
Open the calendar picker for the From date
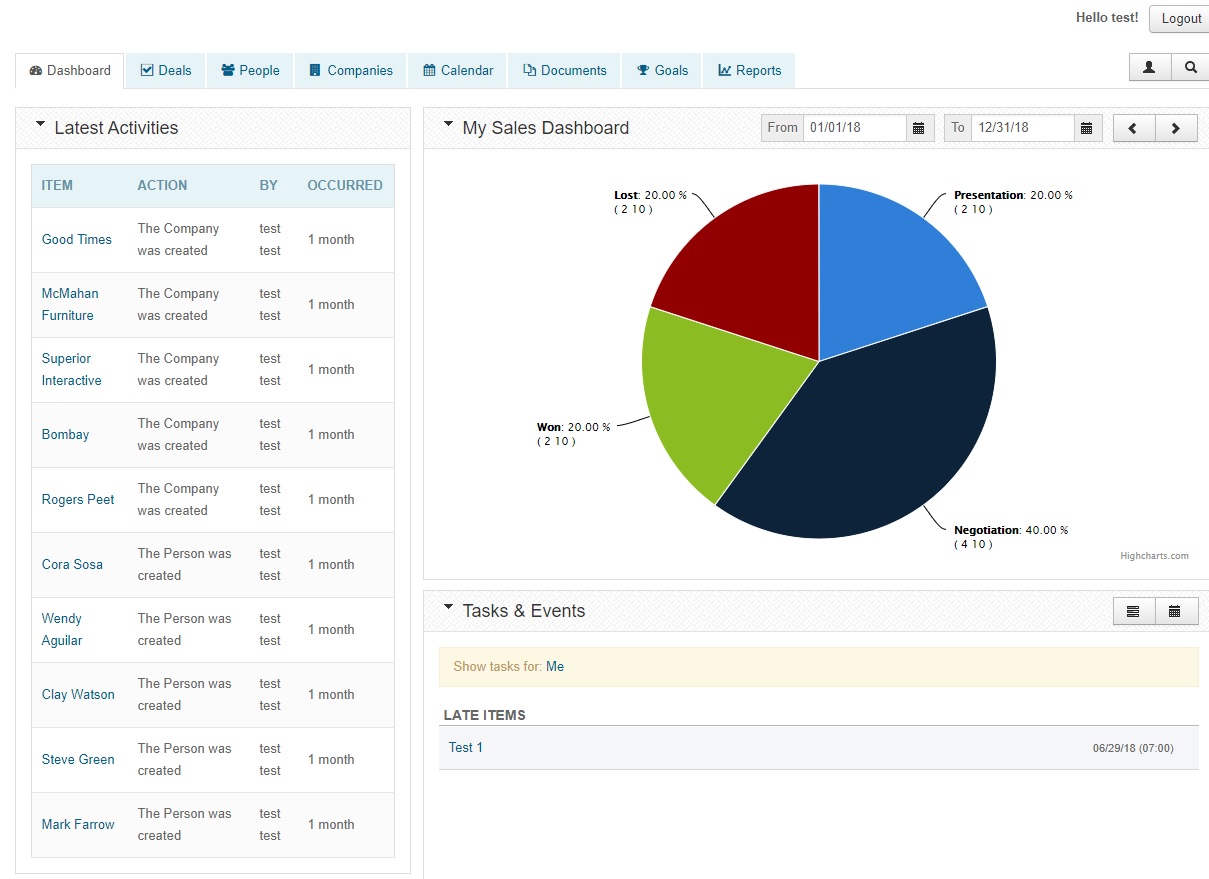tap(919, 127)
